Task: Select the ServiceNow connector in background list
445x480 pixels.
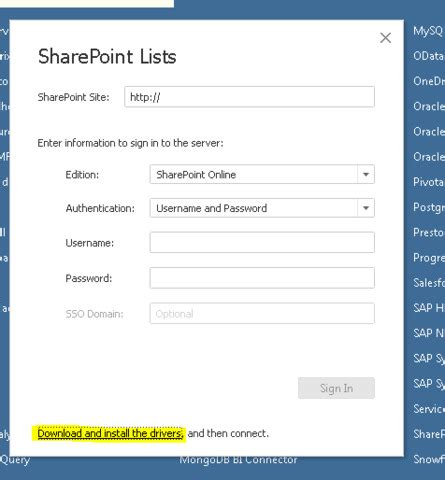Action: [429, 409]
